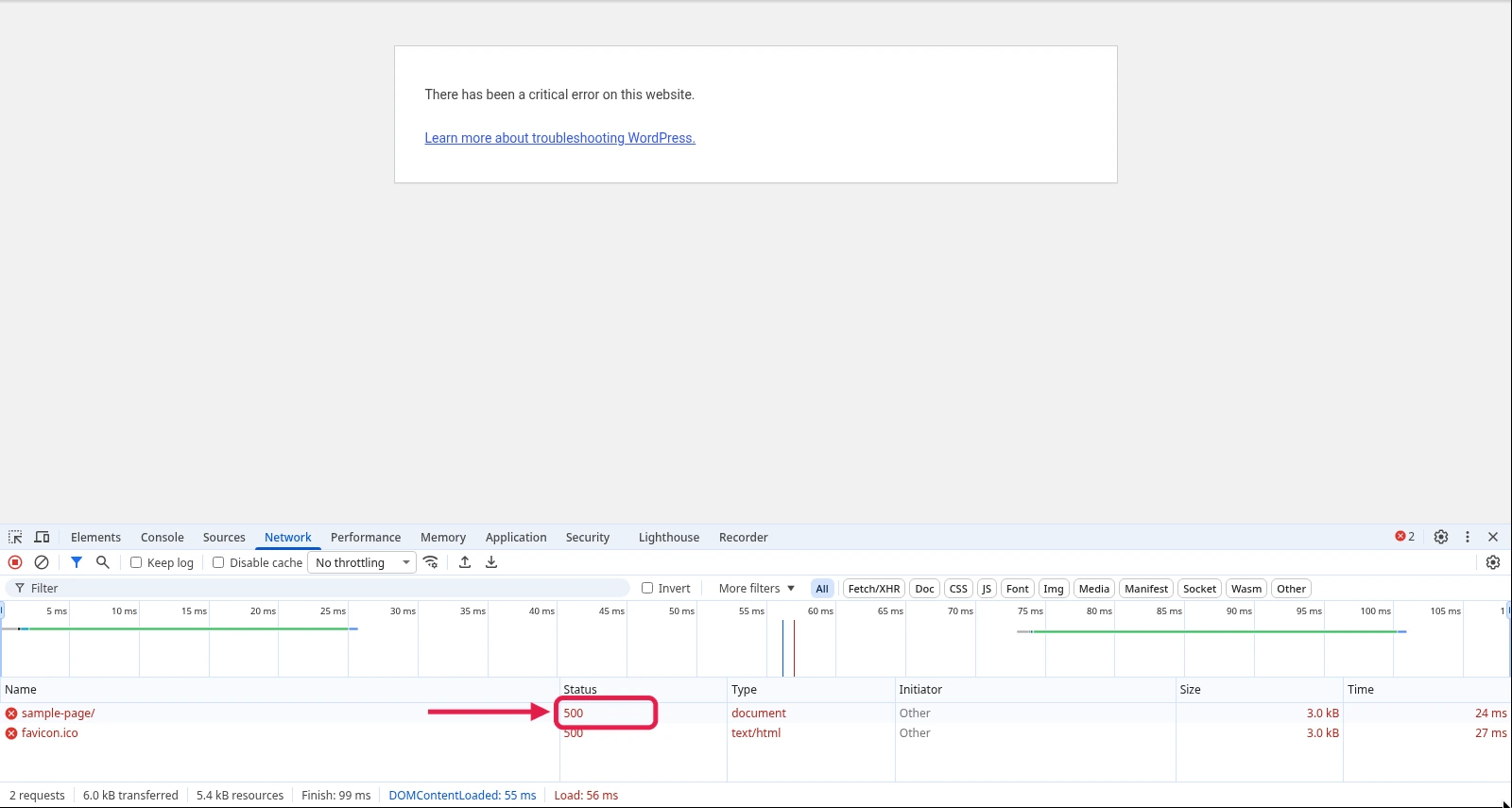Click error icon beside sample-page/ row
The width and height of the screenshot is (1512, 808).
(11, 713)
